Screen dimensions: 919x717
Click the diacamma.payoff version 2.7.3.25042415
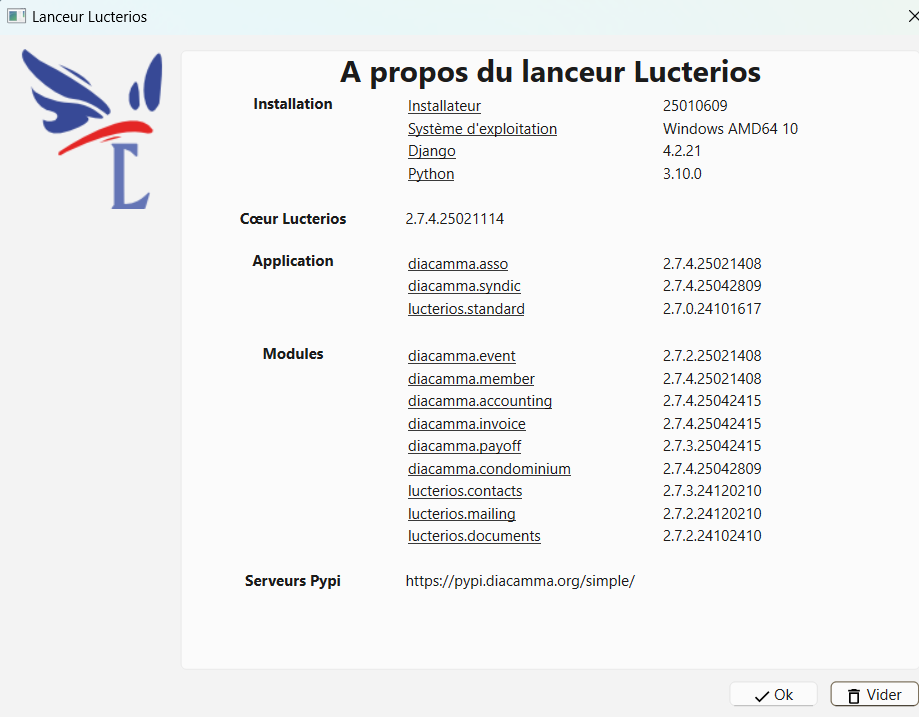click(x=712, y=446)
